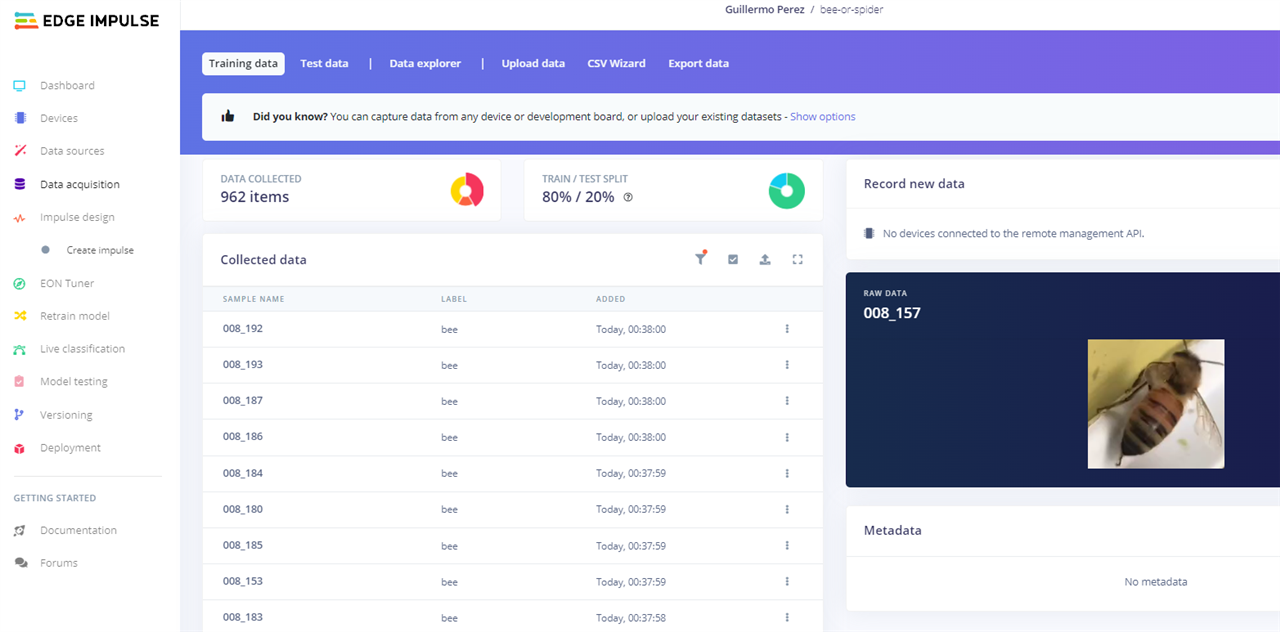Open the Documentation link in sidebar
Screen dimensions: 1280x632
[78, 530]
